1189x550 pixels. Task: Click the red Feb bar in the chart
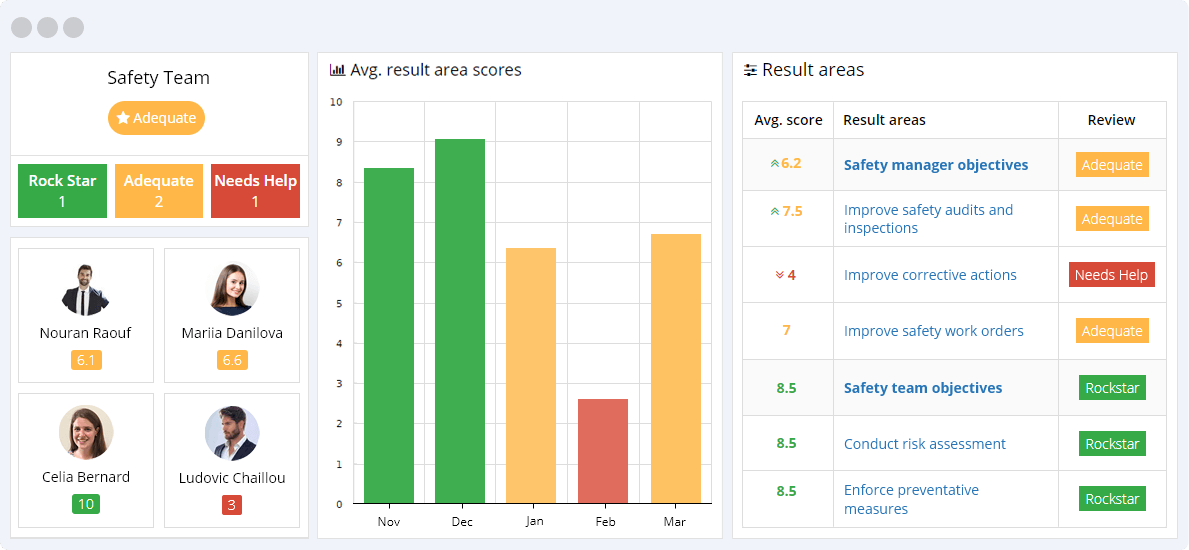603,451
